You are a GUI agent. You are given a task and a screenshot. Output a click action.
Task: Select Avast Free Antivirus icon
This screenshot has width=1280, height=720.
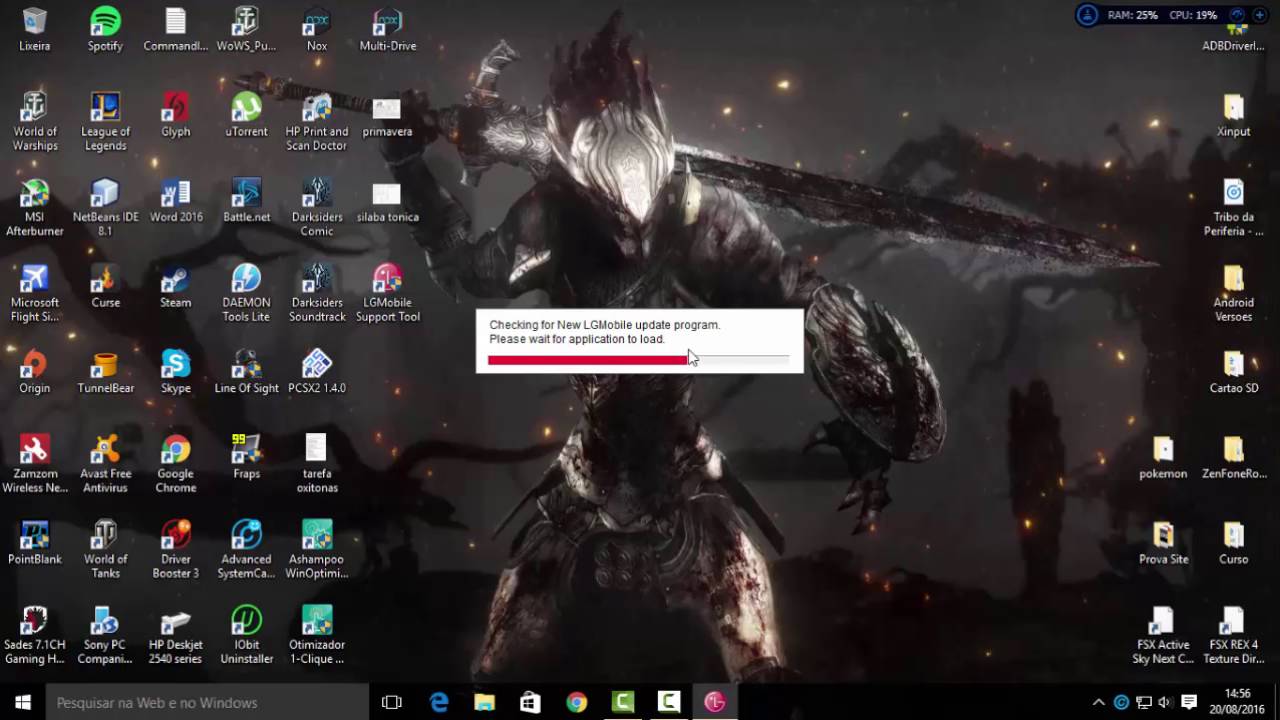coord(105,464)
